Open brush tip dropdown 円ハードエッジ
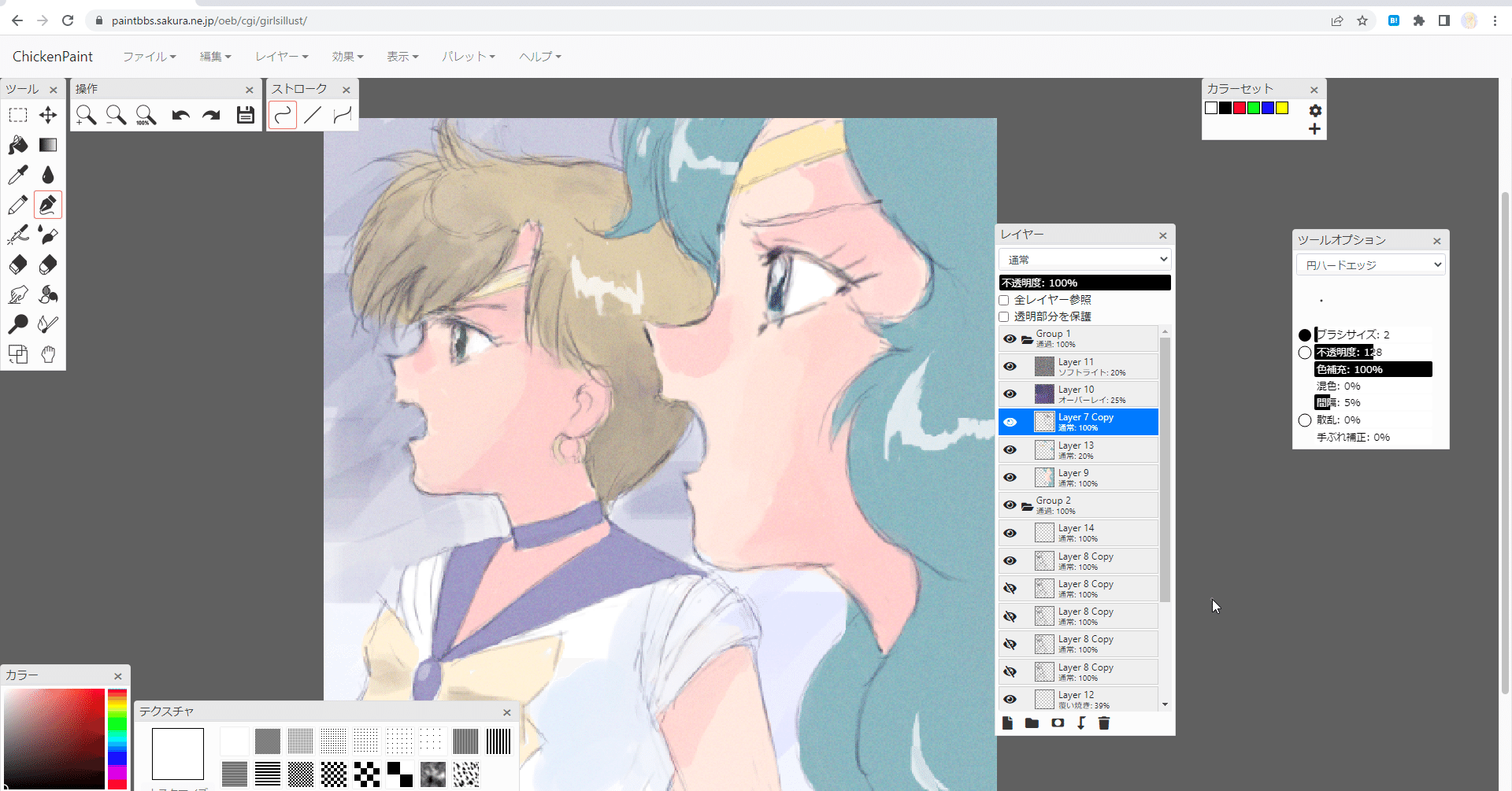Viewport: 1512px width, 791px height. (x=1371, y=265)
